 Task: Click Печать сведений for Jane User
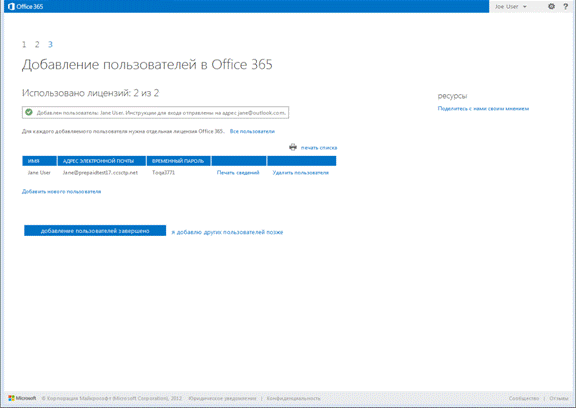238,173
